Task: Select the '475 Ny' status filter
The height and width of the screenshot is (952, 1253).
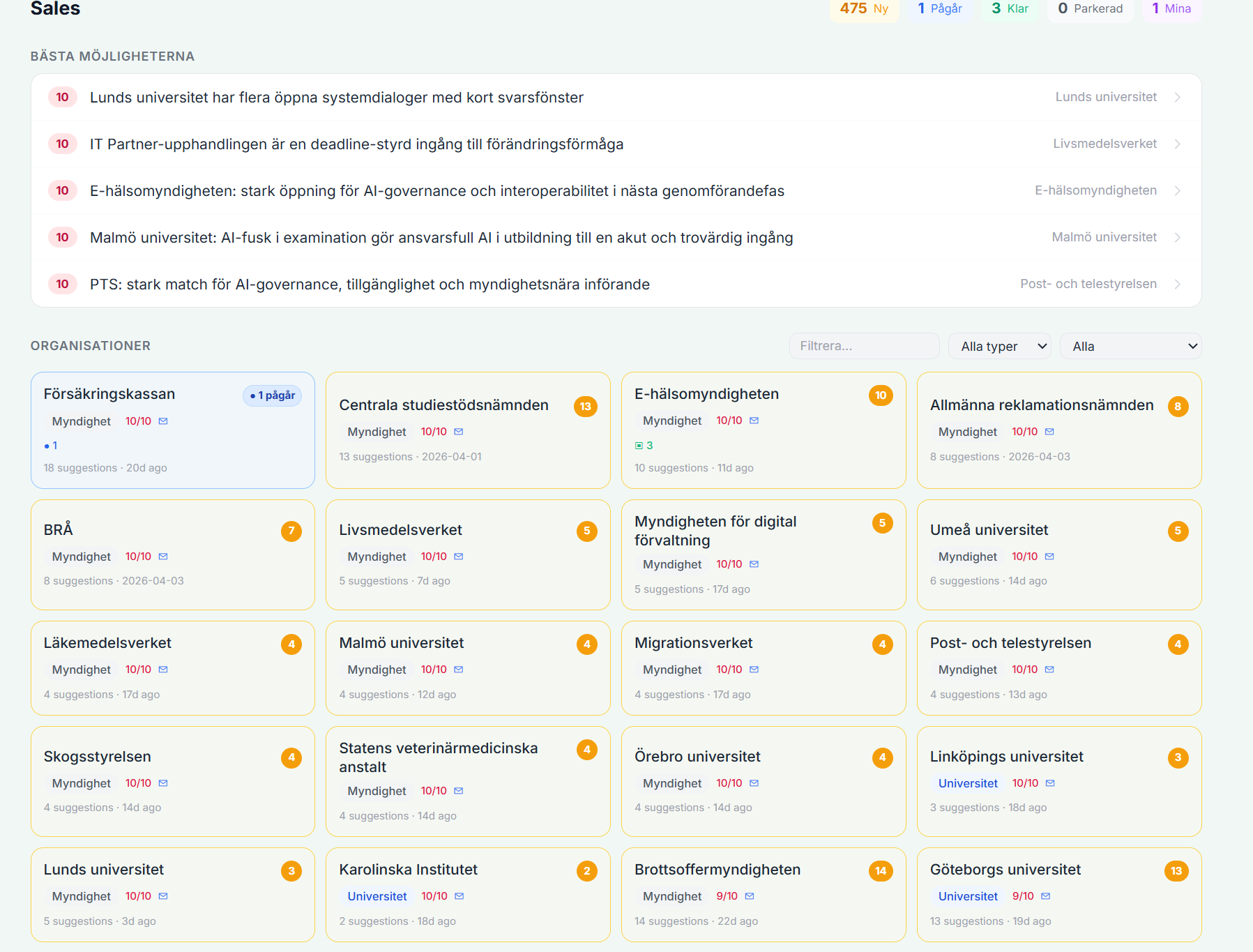Action: (x=864, y=9)
